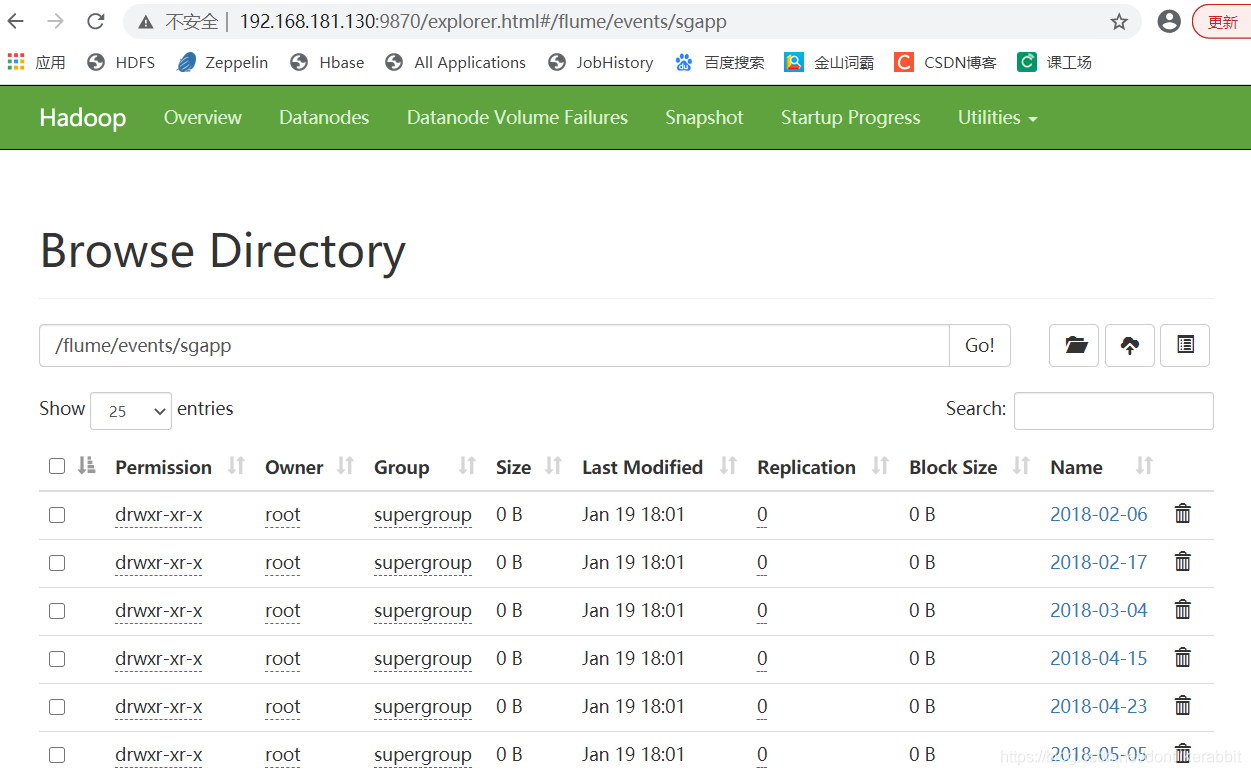Click the cut and paste list icon

tap(1185, 345)
